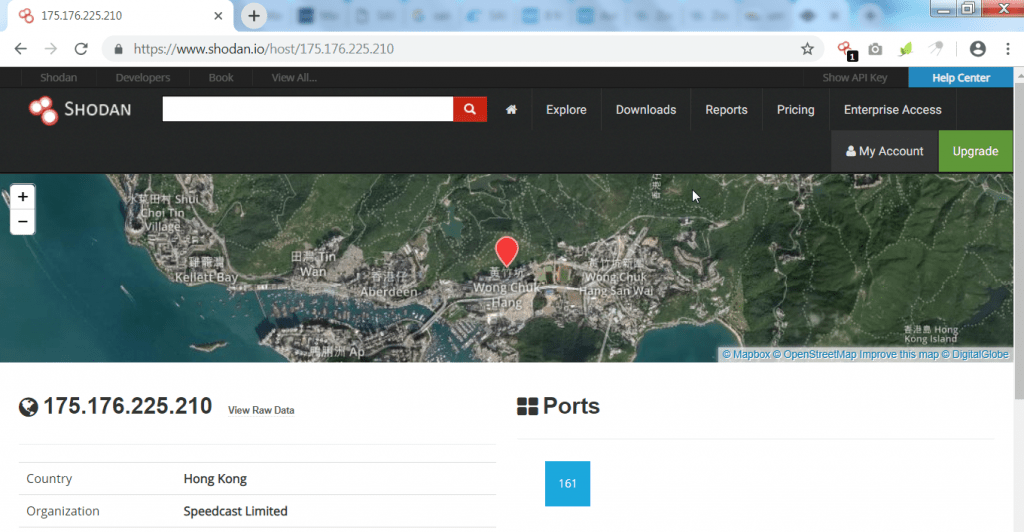Click the green leaf extension icon

click(x=906, y=49)
